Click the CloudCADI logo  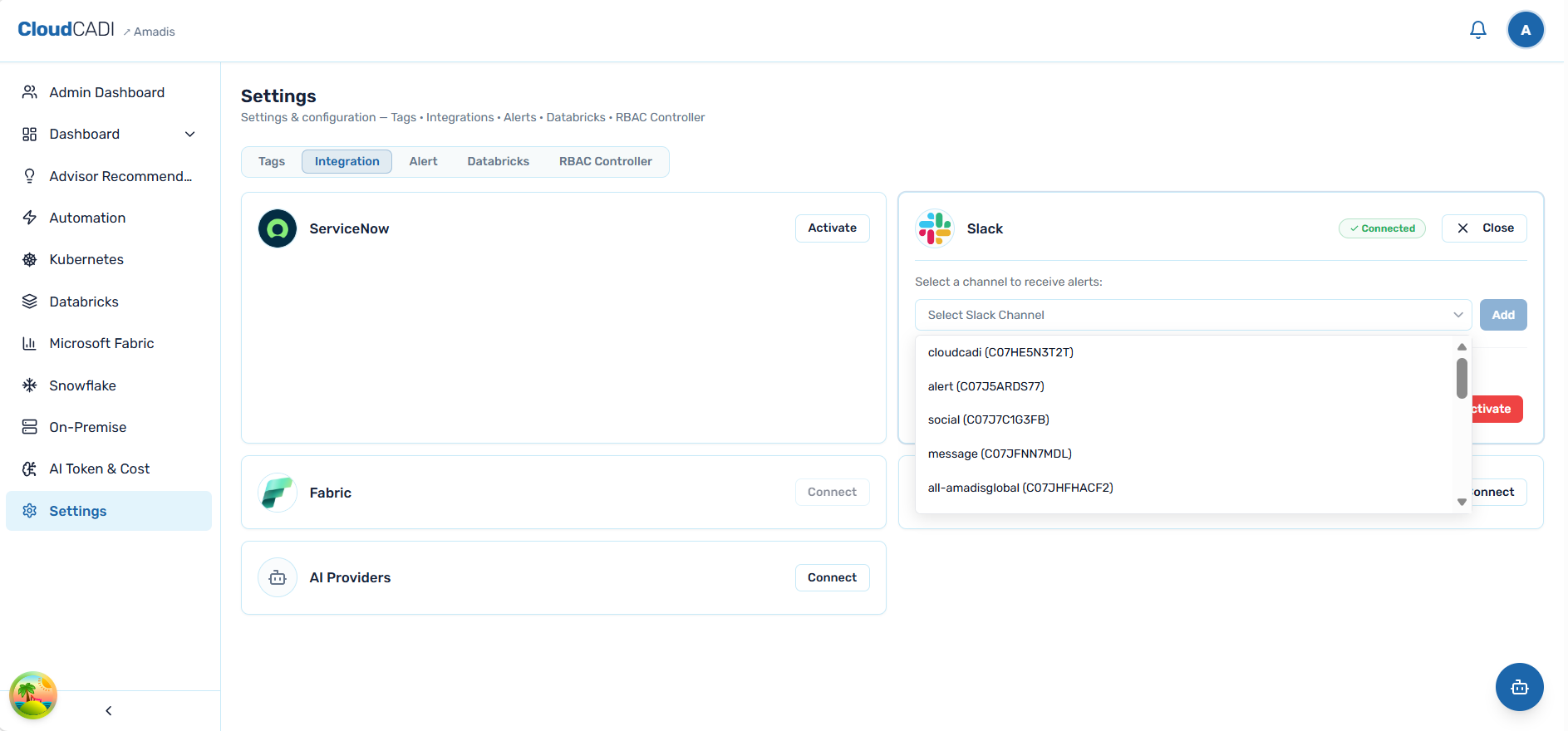coord(66,30)
